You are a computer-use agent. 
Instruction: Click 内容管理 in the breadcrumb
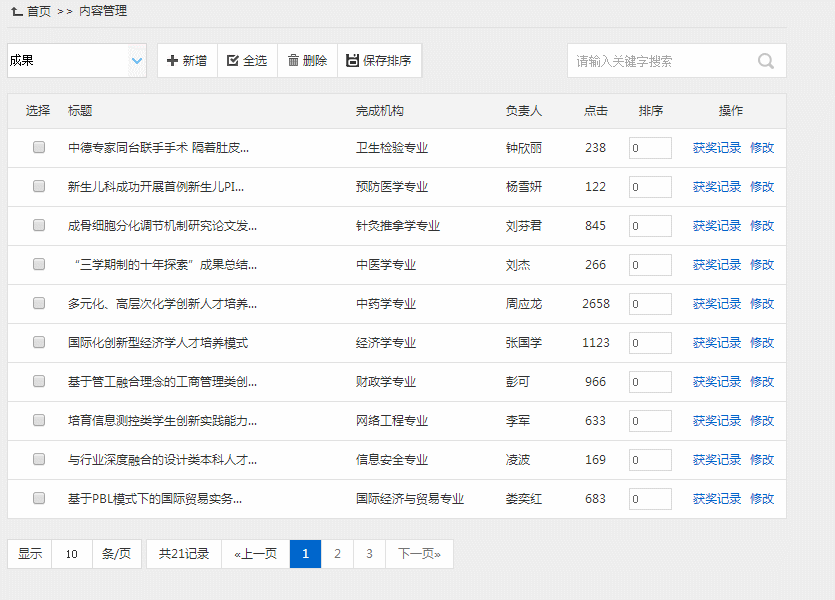[x=103, y=11]
